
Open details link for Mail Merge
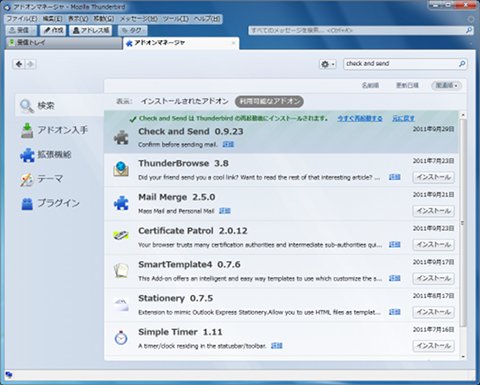pyautogui.click(x=225, y=211)
